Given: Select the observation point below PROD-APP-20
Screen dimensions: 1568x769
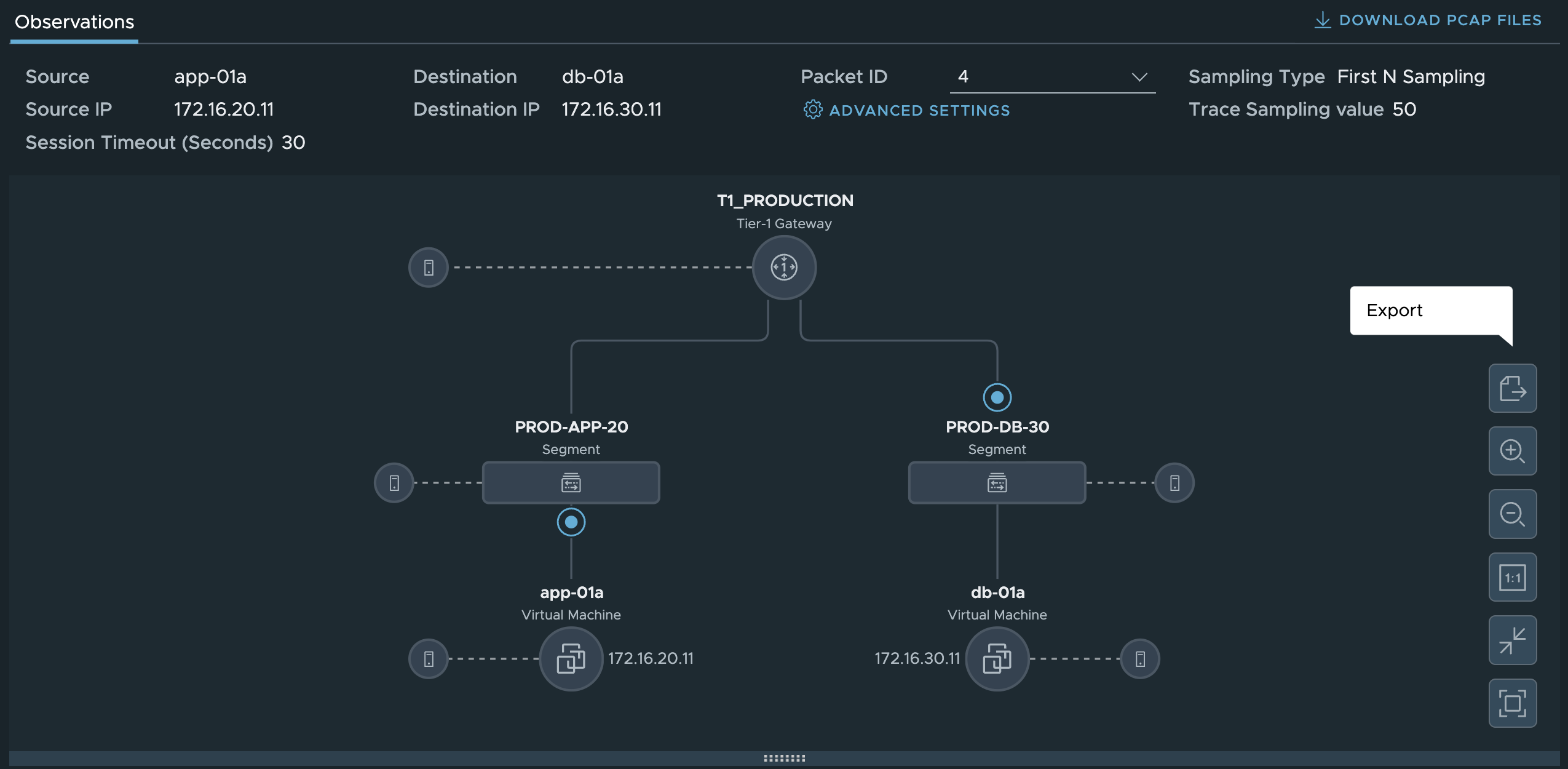Looking at the screenshot, I should 571,522.
